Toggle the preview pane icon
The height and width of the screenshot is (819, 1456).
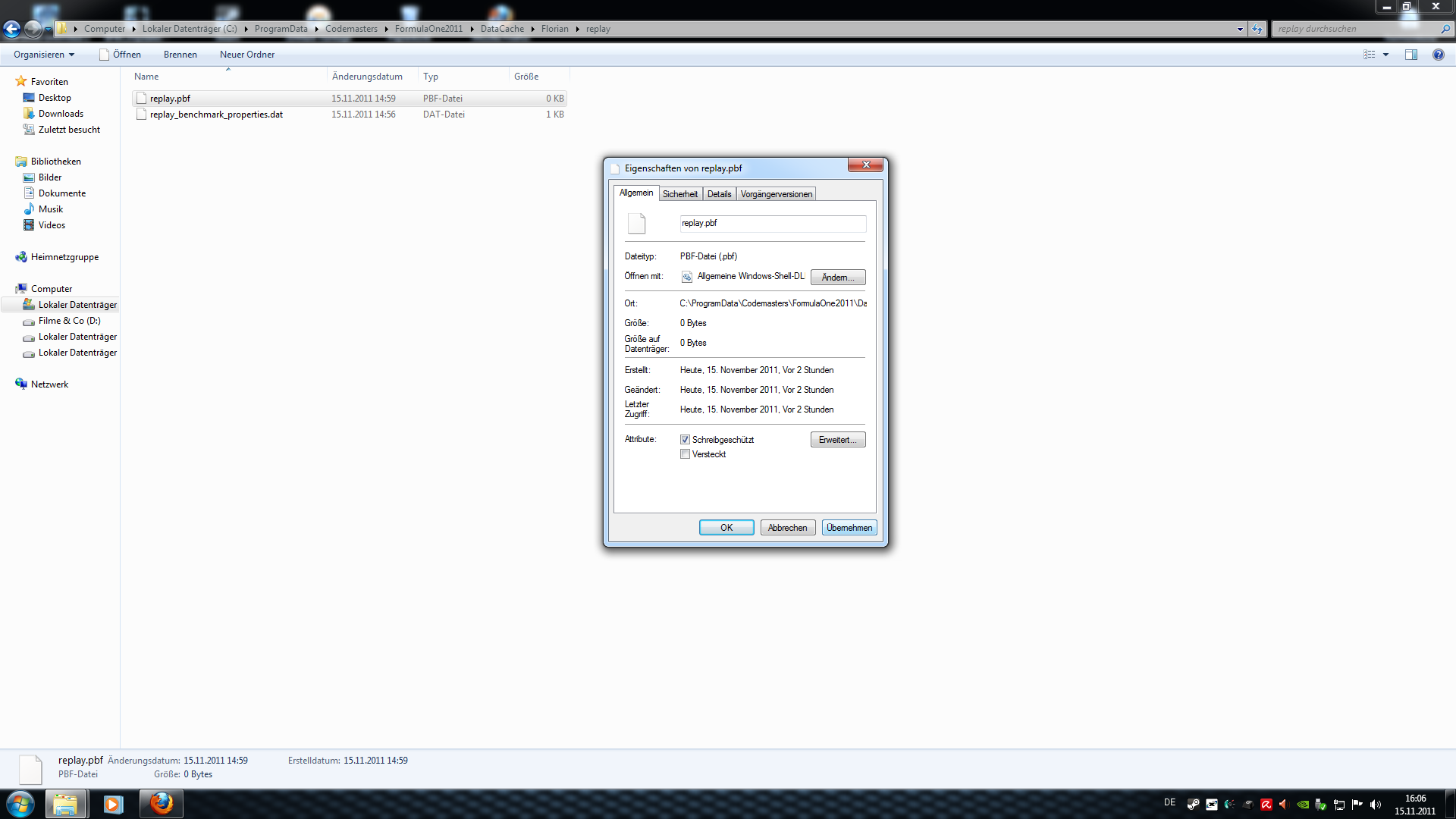pos(1410,55)
